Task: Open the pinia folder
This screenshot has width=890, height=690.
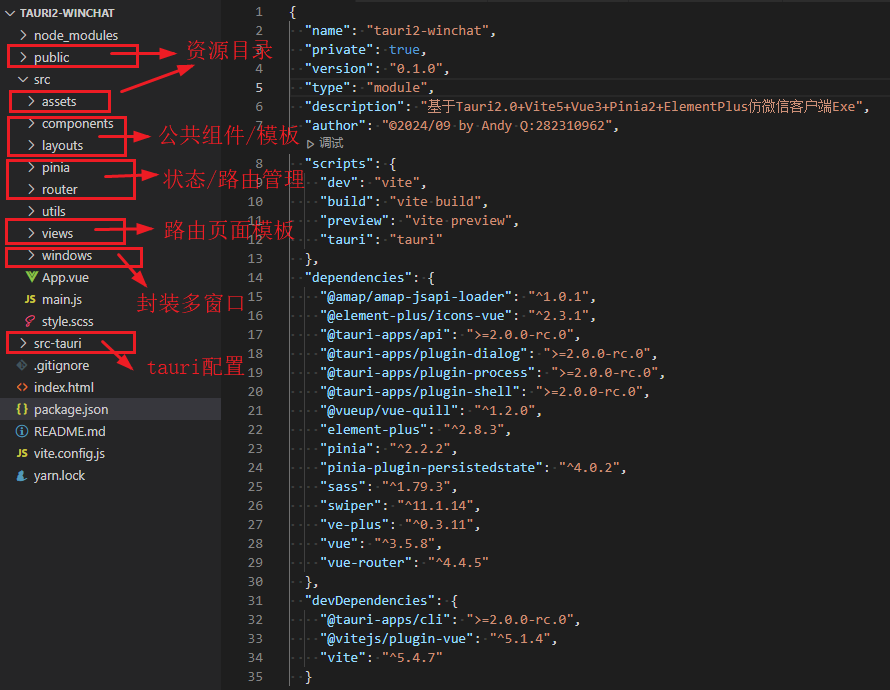Action: (x=56, y=168)
